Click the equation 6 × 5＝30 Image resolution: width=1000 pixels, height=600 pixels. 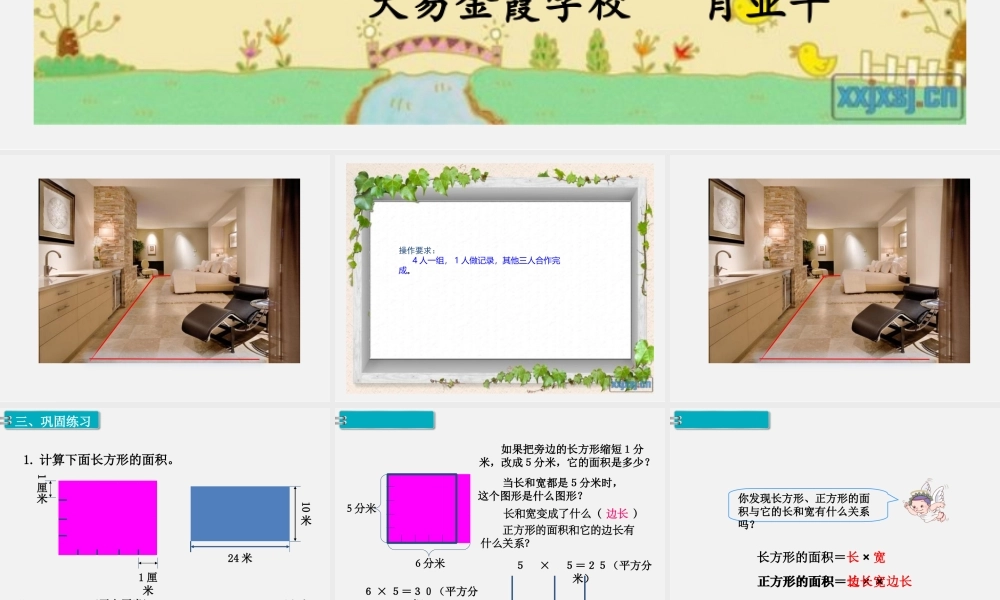coord(422,592)
